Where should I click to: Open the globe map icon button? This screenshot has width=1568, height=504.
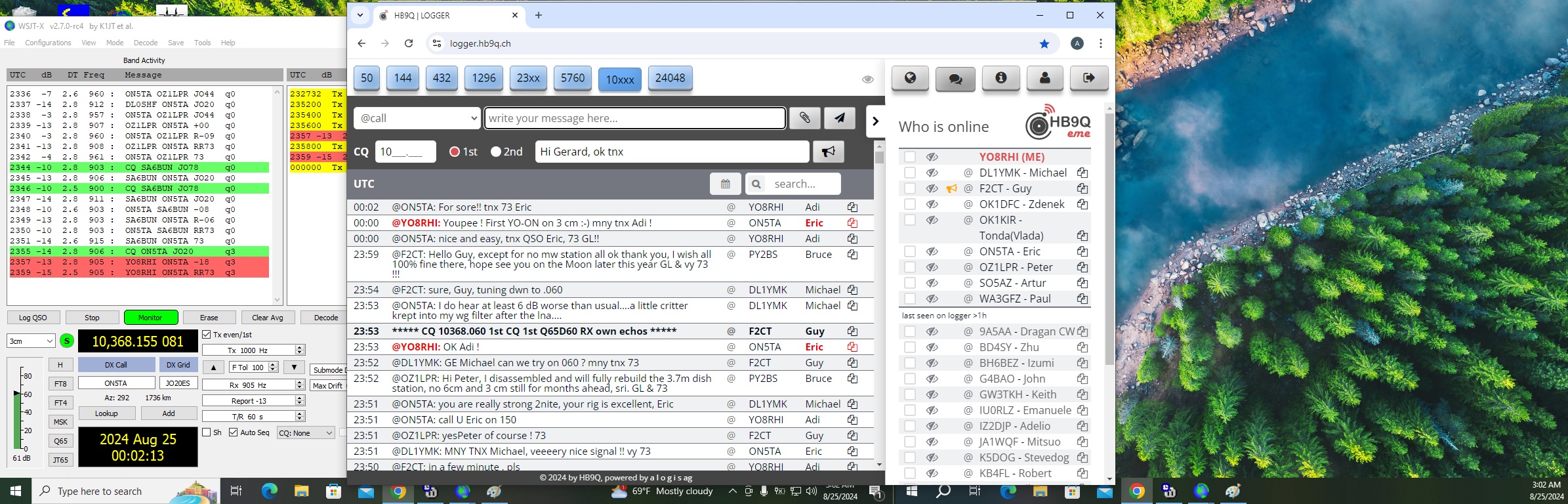coord(910,78)
